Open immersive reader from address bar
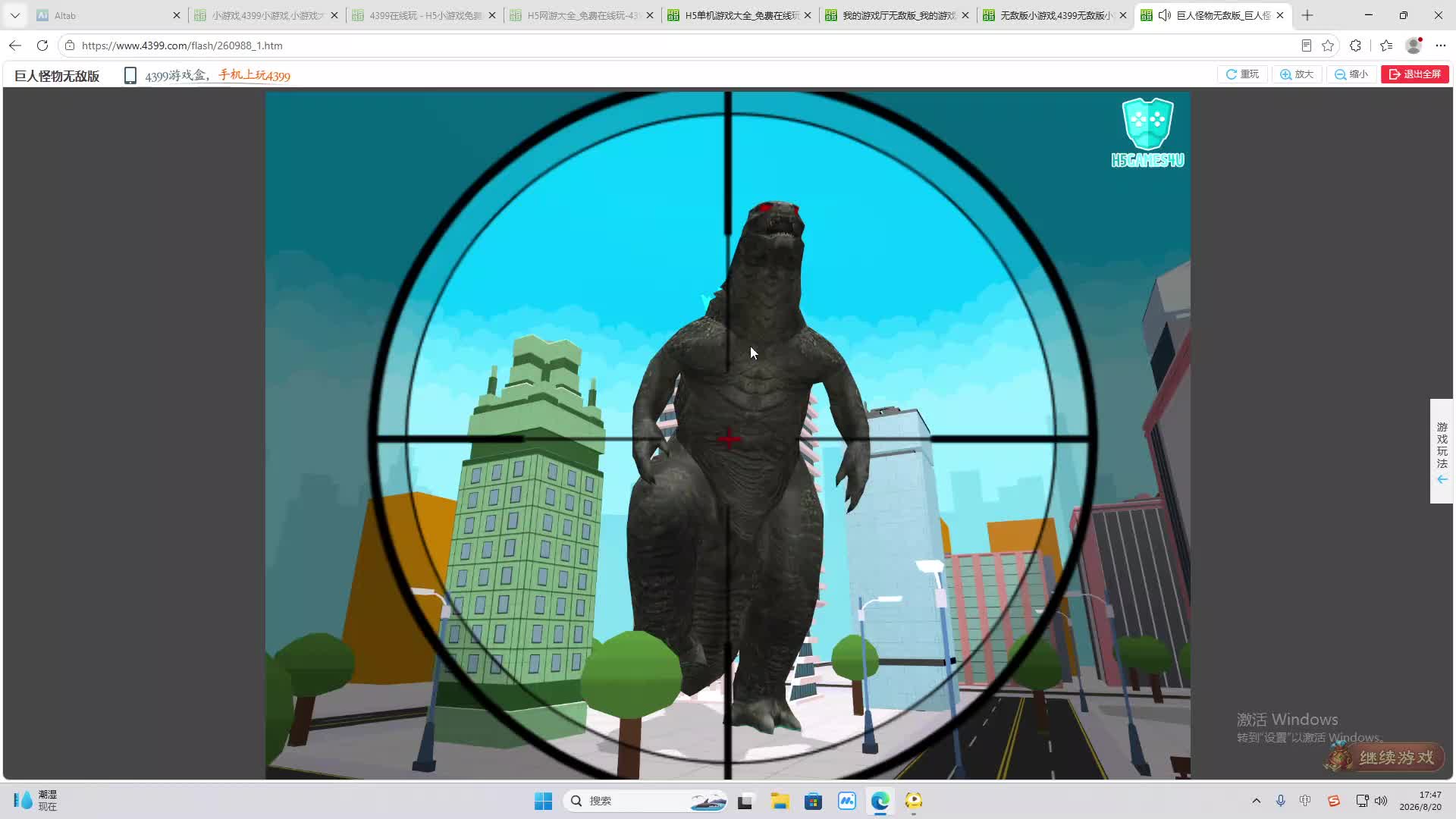Image resolution: width=1456 pixels, height=819 pixels. (x=1306, y=45)
